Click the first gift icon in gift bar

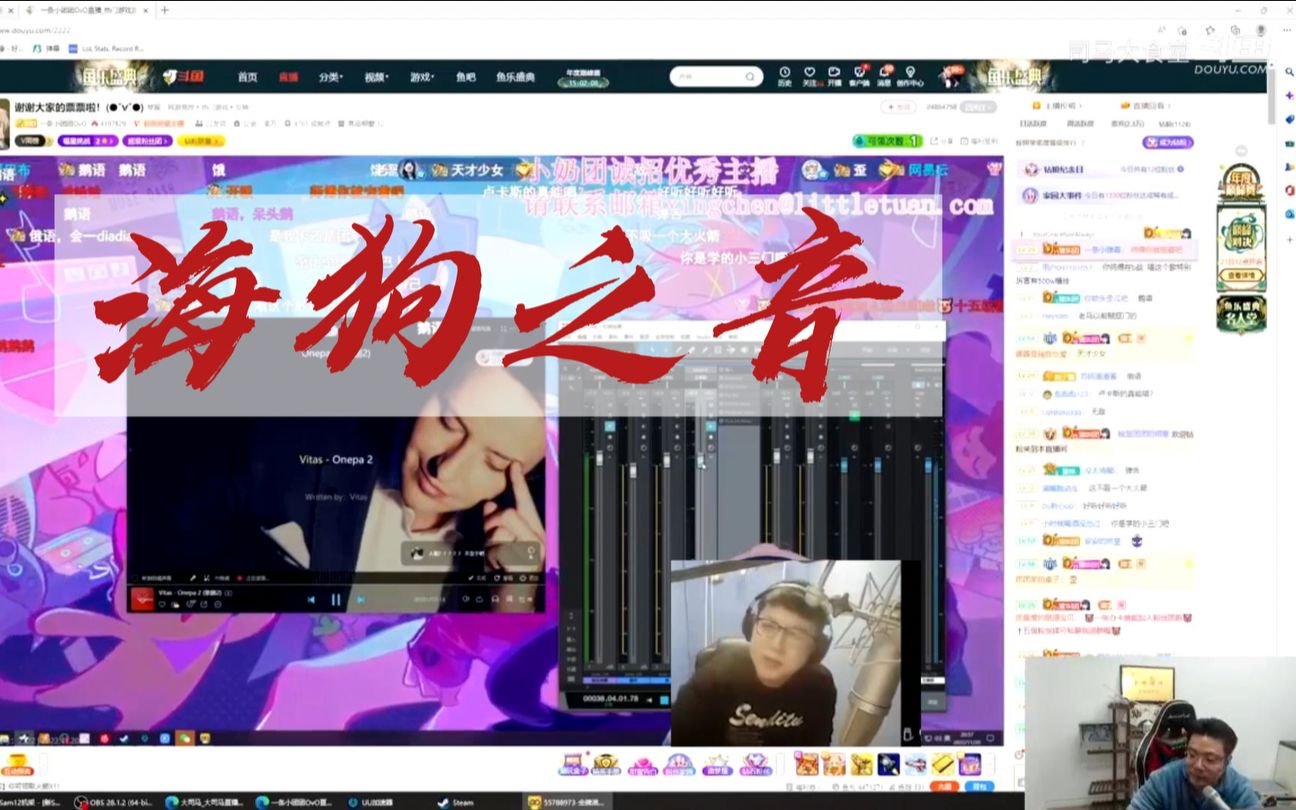point(573,765)
